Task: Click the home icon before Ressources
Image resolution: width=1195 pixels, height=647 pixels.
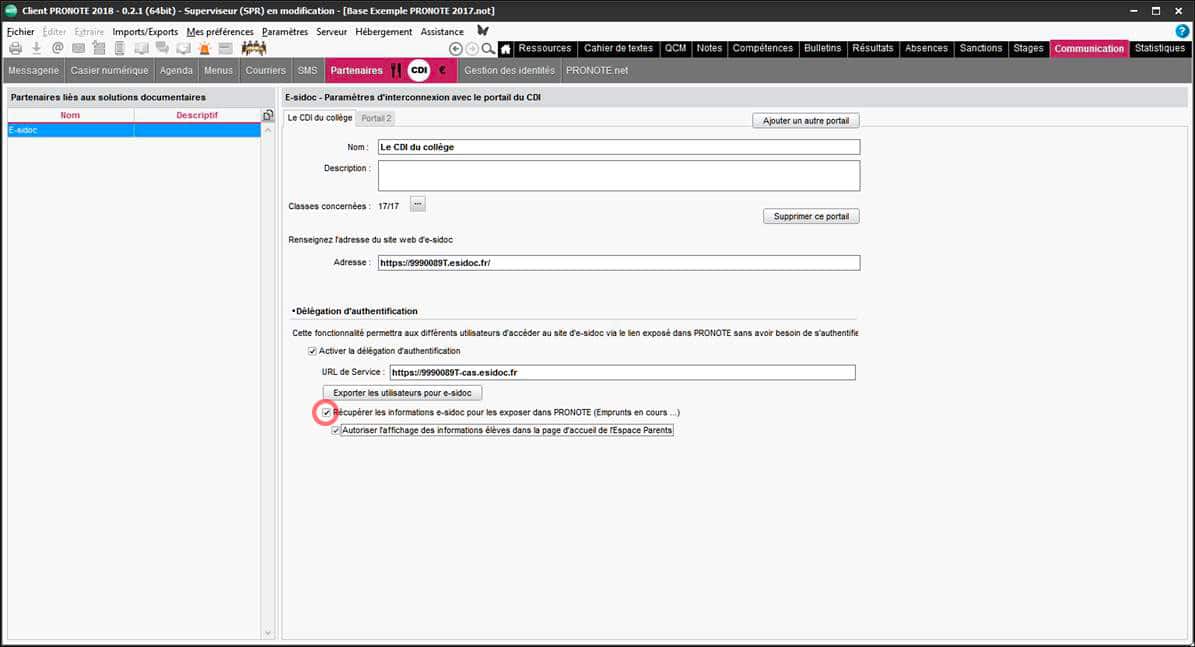Action: pos(505,49)
